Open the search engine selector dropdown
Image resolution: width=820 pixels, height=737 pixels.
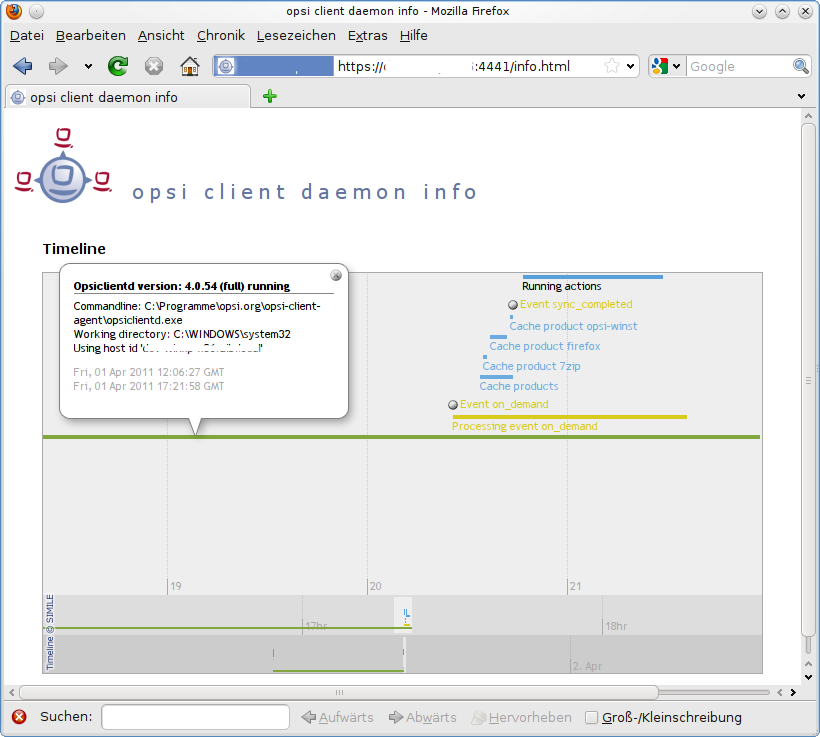tap(677, 66)
